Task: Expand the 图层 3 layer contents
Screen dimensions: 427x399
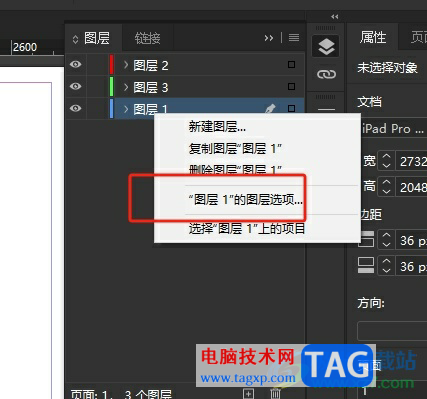Action: (126, 87)
